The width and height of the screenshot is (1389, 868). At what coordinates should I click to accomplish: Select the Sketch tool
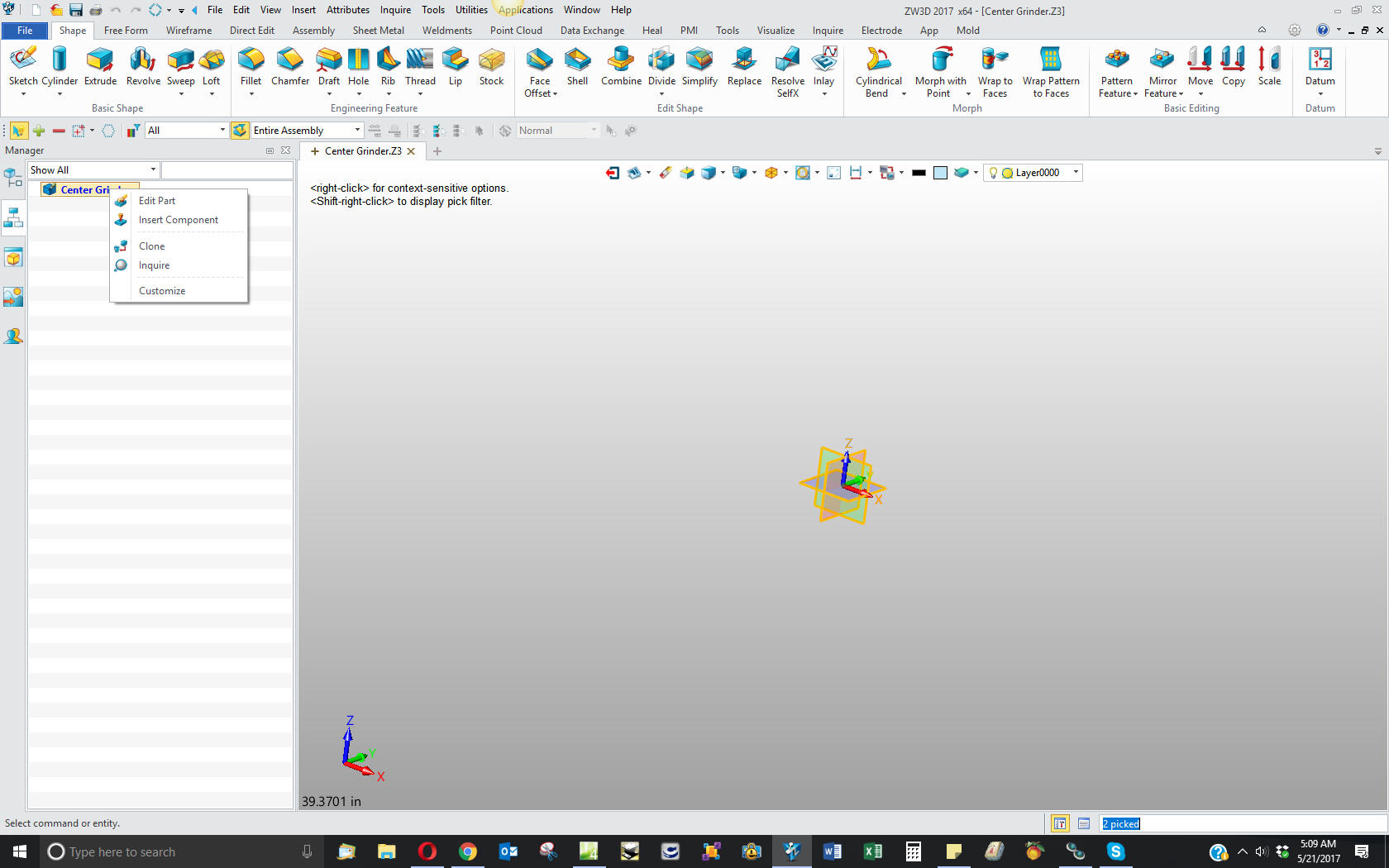[23, 66]
